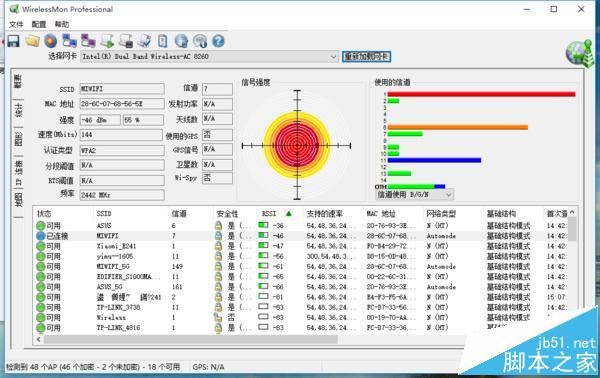Sort list by the 支持的速率 column header
The height and width of the screenshot is (378, 600).
point(324,213)
